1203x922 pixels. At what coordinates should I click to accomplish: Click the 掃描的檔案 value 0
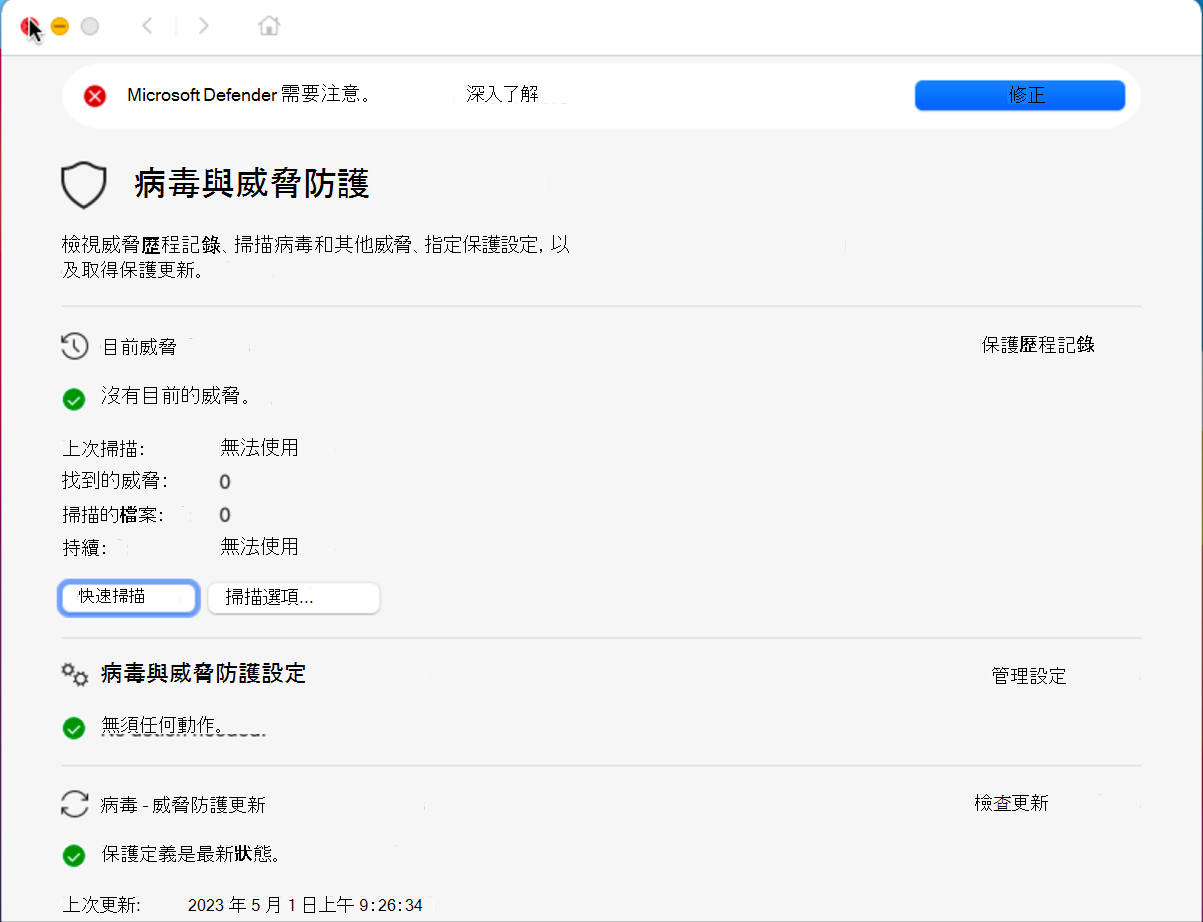[225, 515]
